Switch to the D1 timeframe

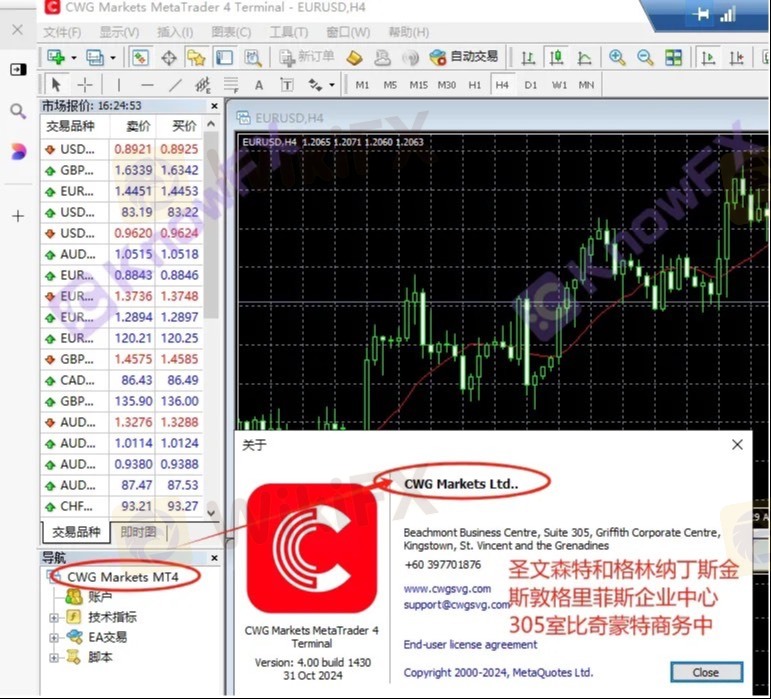point(531,85)
